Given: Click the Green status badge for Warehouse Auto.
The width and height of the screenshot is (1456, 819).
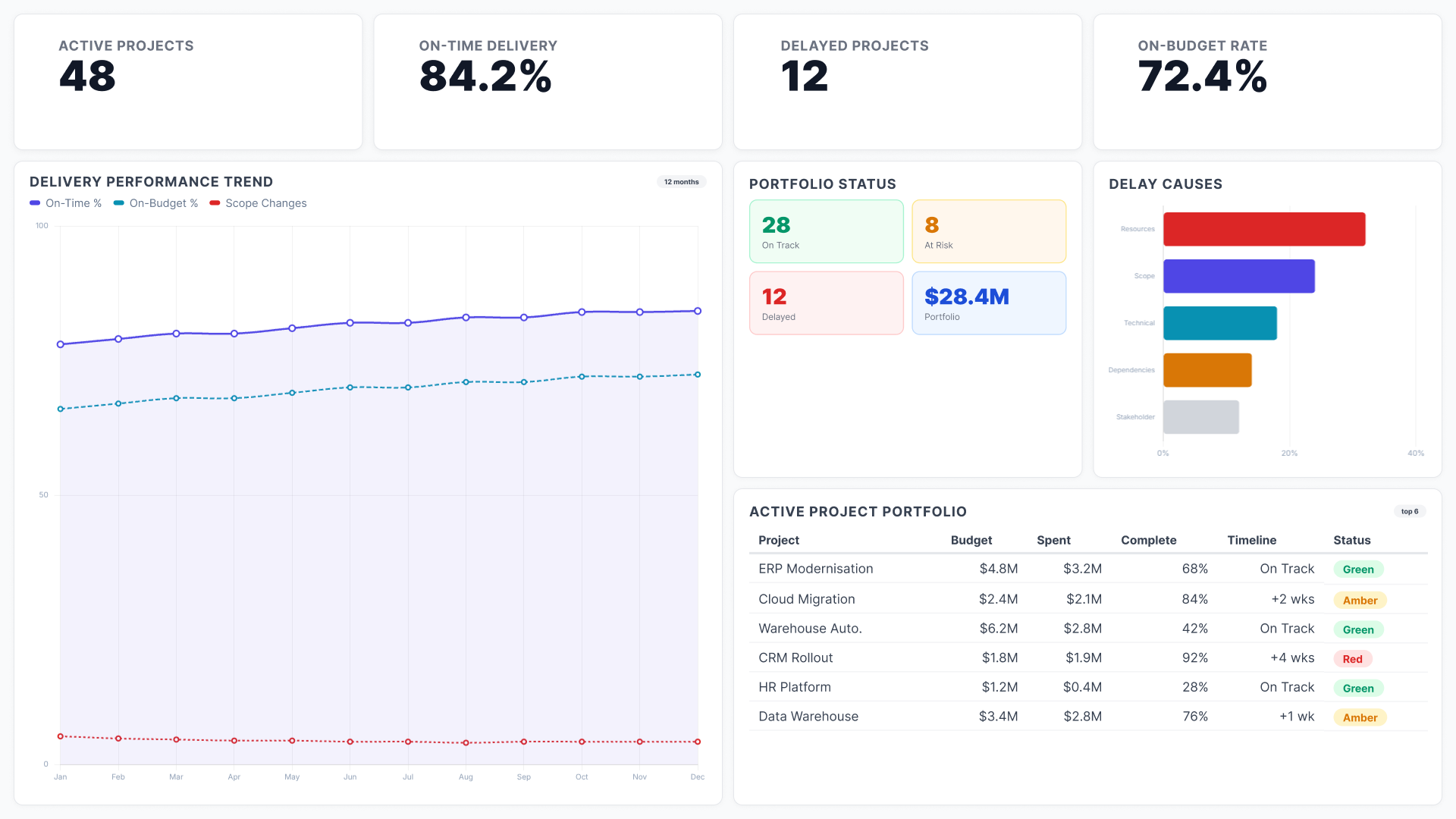Looking at the screenshot, I should pyautogui.click(x=1358, y=629).
